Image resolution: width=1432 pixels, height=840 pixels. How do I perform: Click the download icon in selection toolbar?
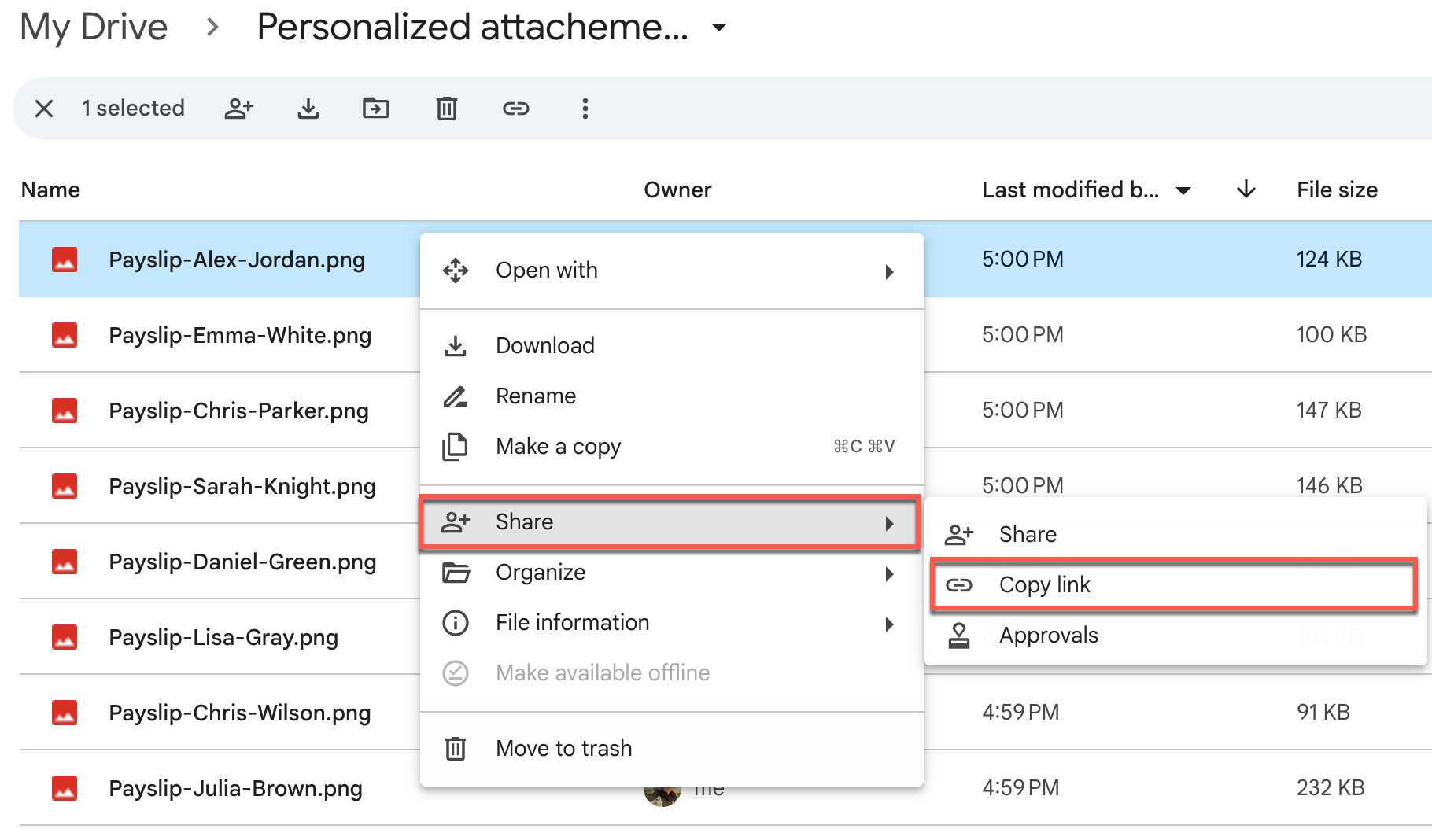tap(308, 109)
